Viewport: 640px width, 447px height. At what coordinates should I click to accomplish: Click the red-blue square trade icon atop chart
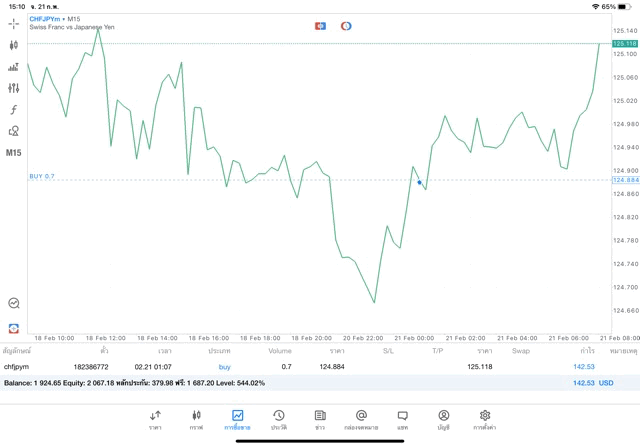coord(320,25)
